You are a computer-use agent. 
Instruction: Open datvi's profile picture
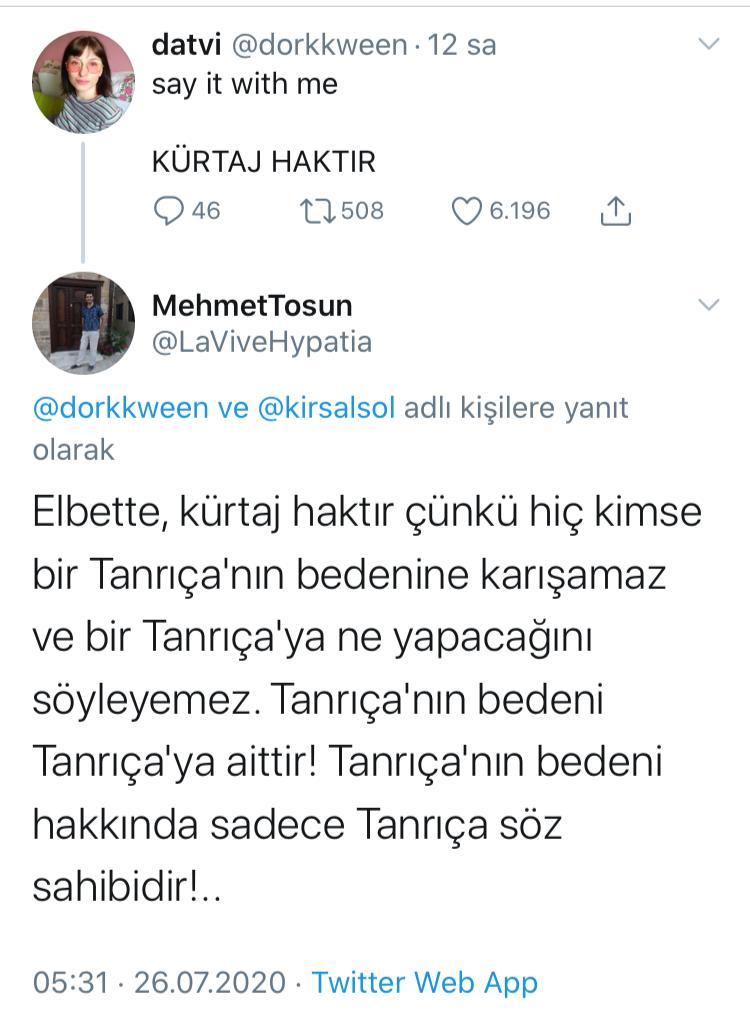click(84, 82)
